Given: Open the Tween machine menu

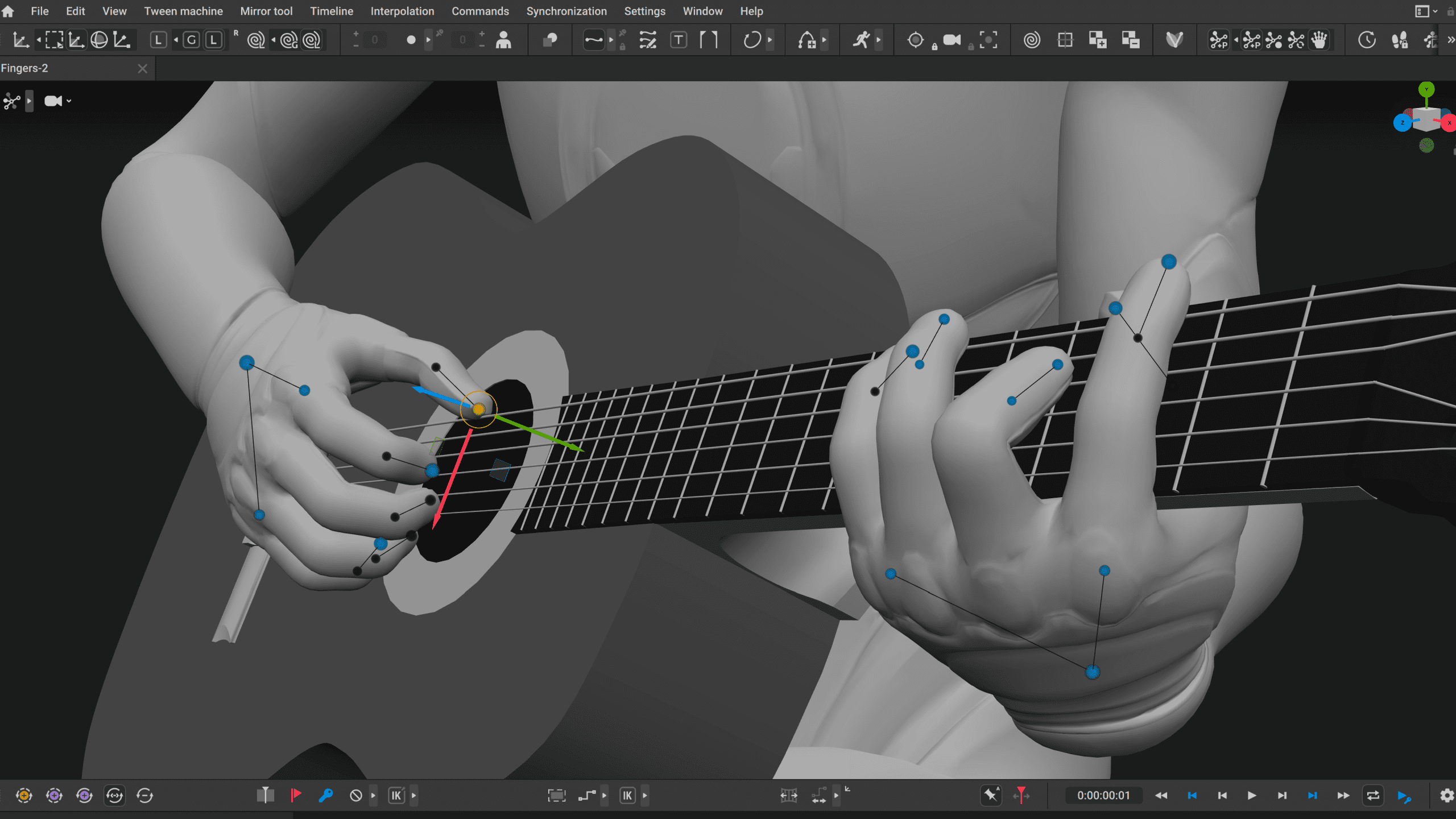Looking at the screenshot, I should 183,11.
